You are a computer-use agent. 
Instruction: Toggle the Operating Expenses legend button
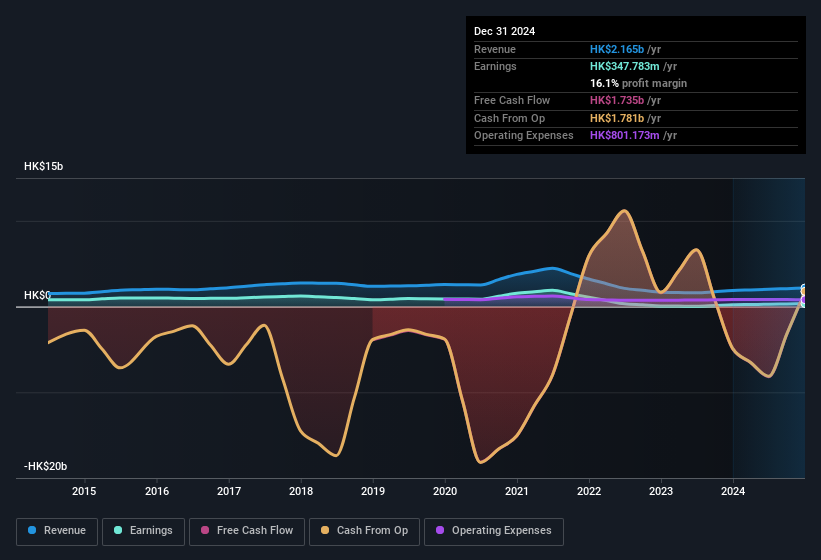coord(493,531)
